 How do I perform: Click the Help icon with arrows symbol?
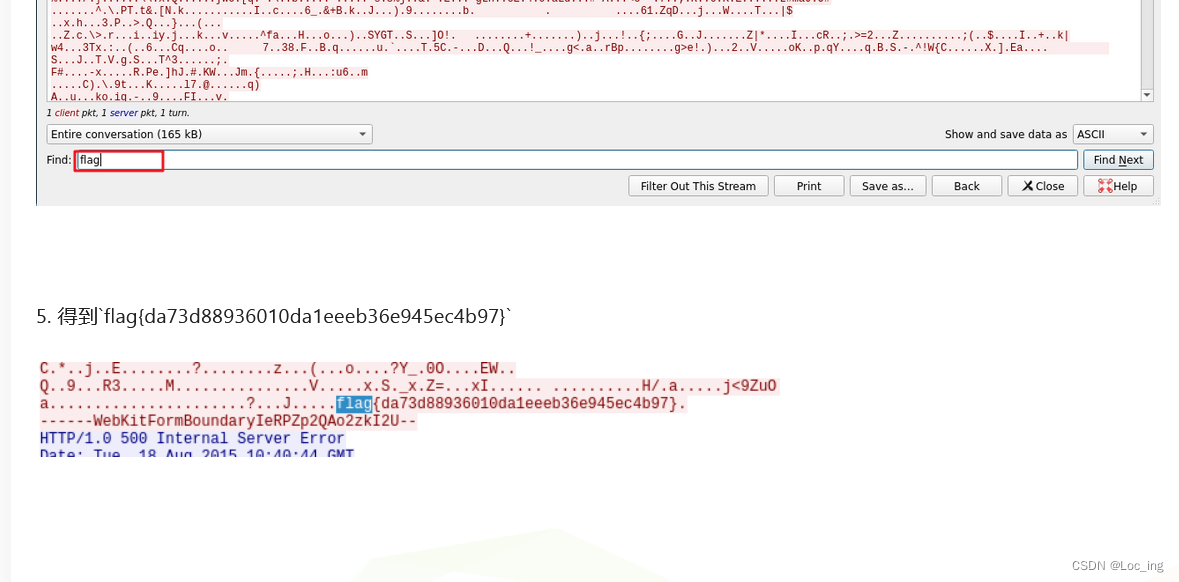(x=1103, y=185)
